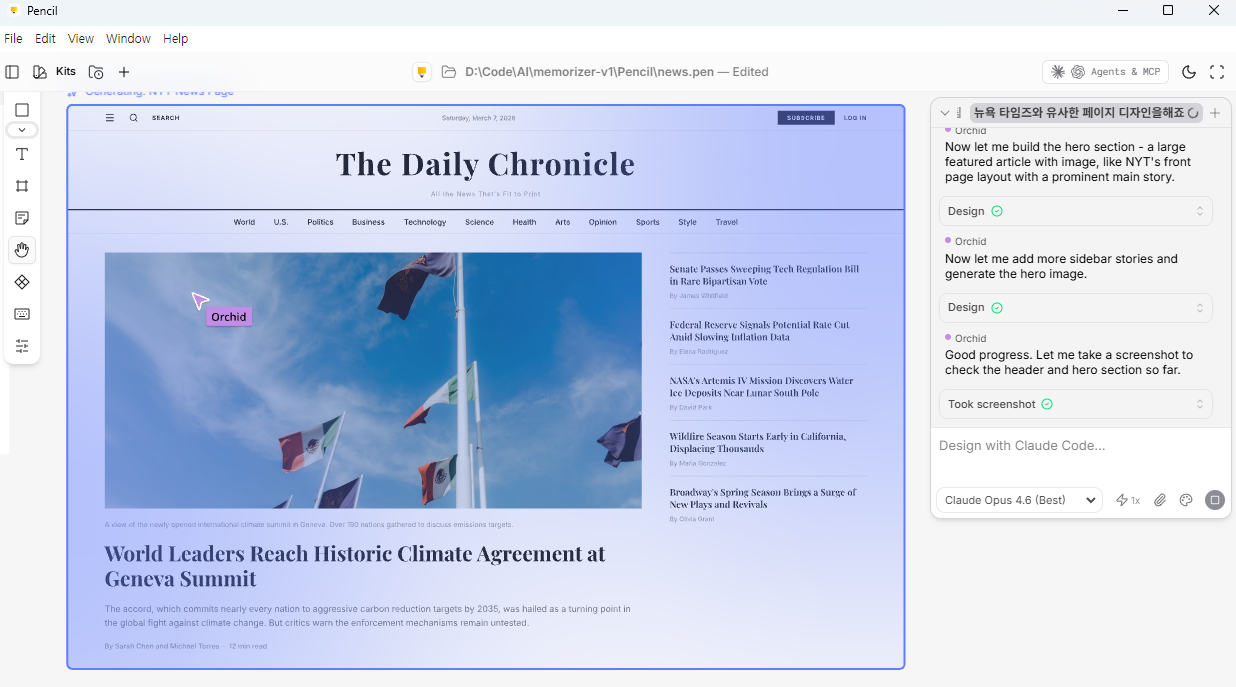The height and width of the screenshot is (687, 1236).
Task: Open the Claude Opus 4.6 model dropdown
Action: click(x=1018, y=500)
